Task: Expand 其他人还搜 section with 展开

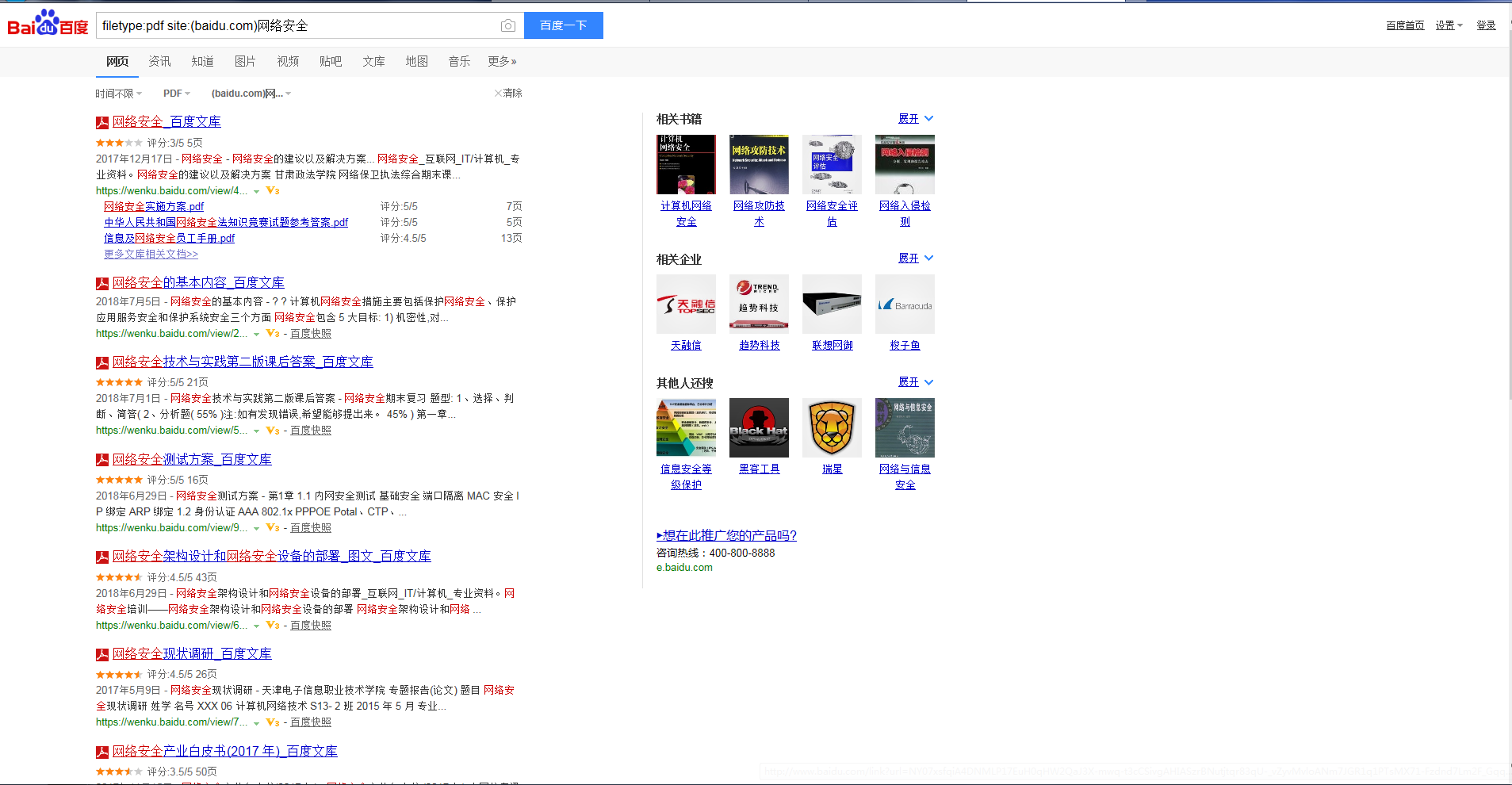Action: 916,382
